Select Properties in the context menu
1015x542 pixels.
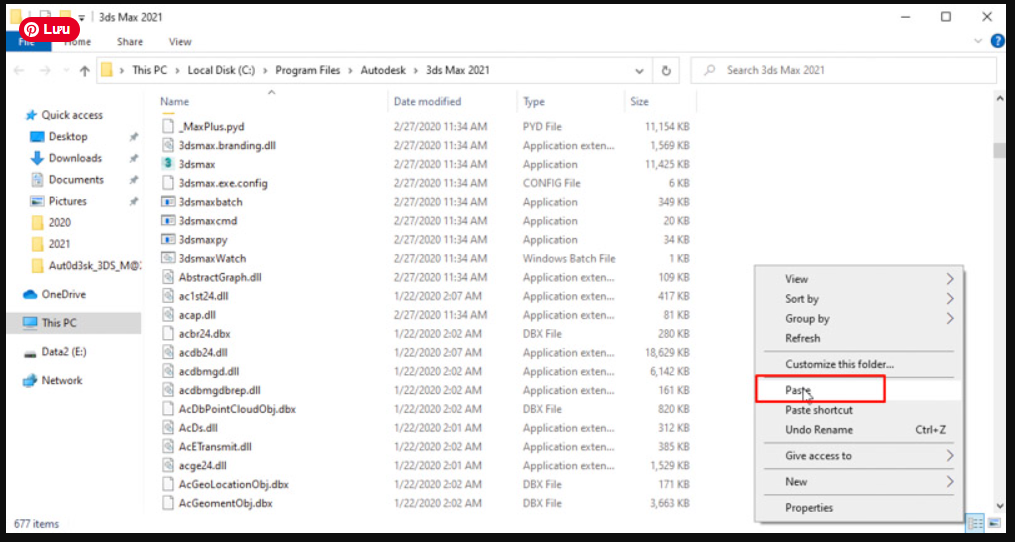[x=809, y=508]
